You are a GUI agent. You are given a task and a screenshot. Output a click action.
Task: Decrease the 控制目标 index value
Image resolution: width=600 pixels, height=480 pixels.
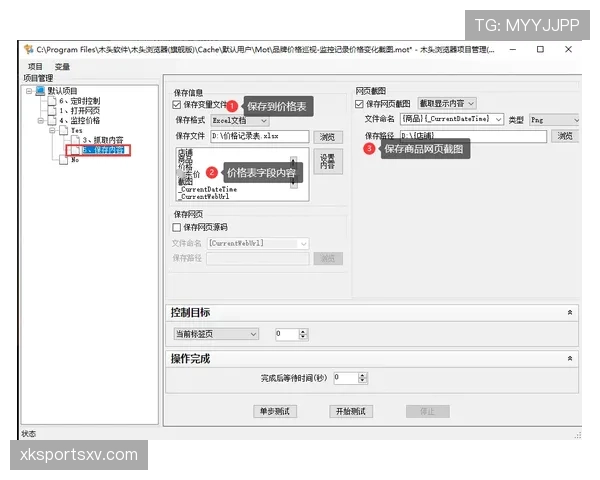(303, 337)
